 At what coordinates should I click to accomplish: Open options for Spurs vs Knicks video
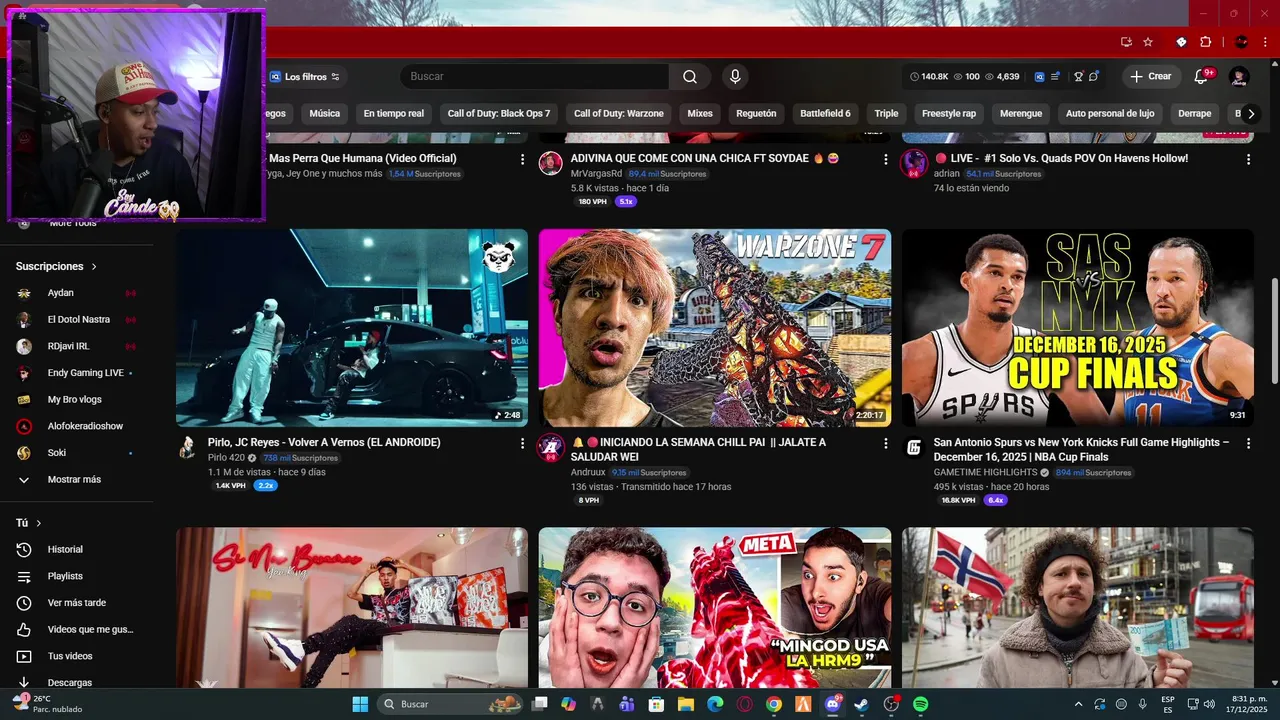1248,443
